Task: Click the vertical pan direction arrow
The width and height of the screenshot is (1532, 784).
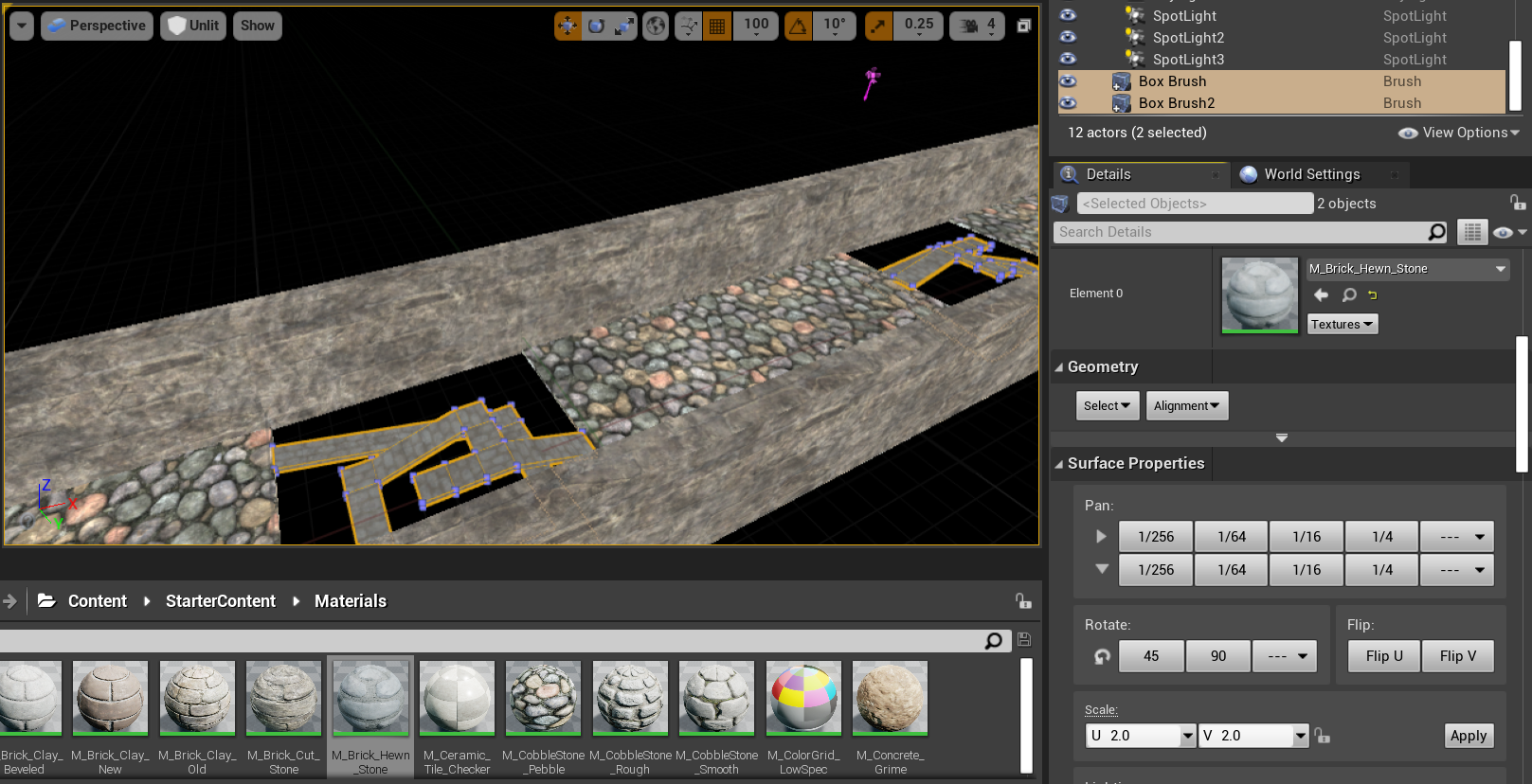Action: click(x=1102, y=569)
